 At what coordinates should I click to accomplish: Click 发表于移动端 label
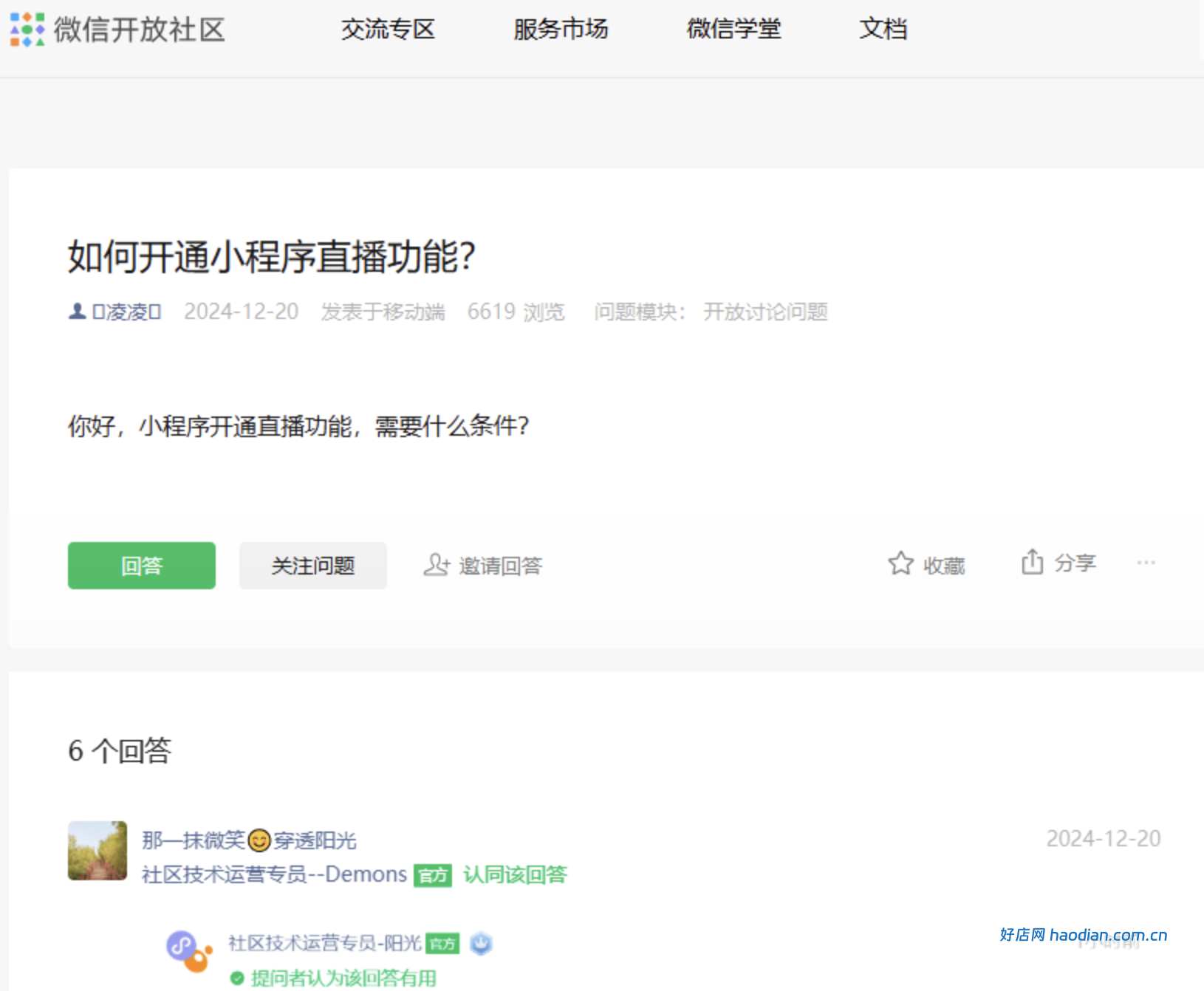pyautogui.click(x=383, y=312)
